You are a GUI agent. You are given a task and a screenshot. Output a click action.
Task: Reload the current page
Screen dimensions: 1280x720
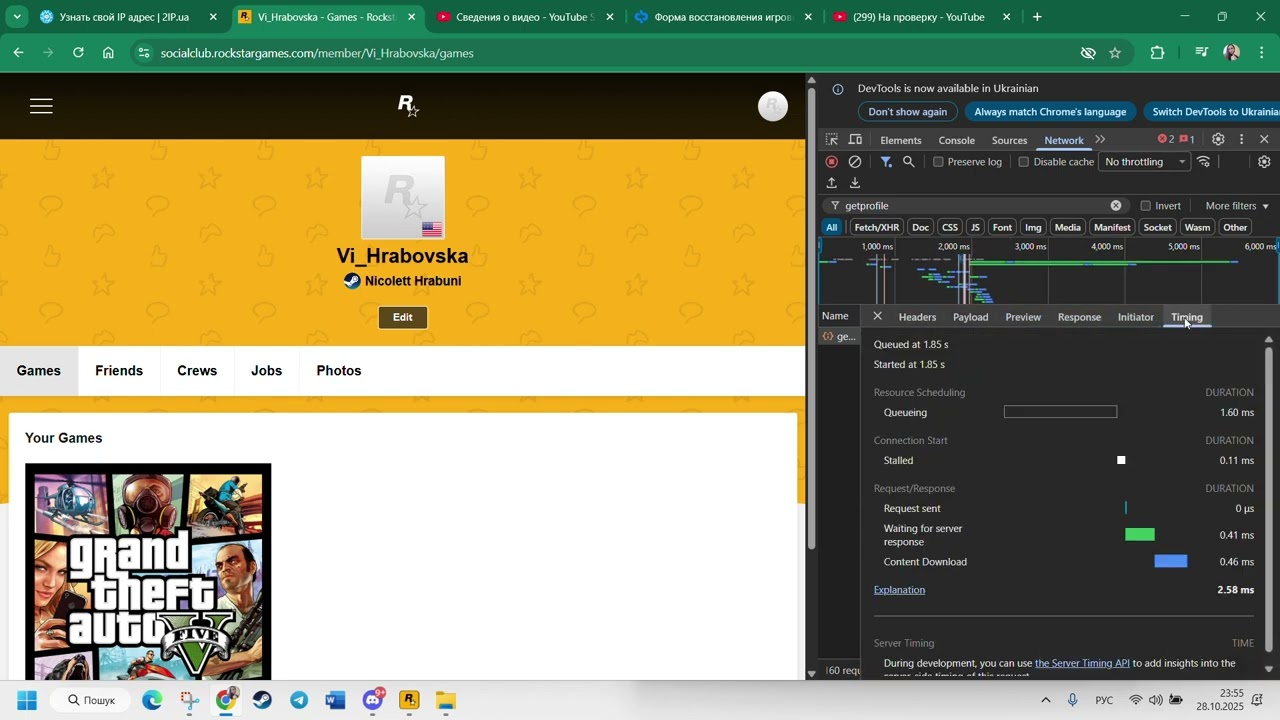coord(78,53)
